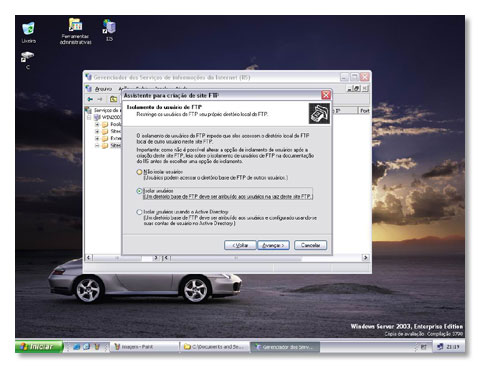Click the taskbar clock
Screen dimensions: 480x368
click(x=453, y=347)
